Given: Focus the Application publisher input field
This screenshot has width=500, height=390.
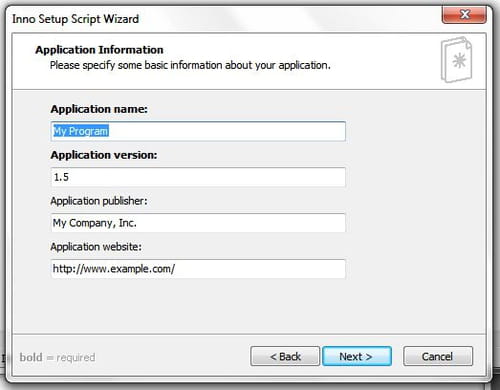Looking at the screenshot, I should pyautogui.click(x=198, y=223).
